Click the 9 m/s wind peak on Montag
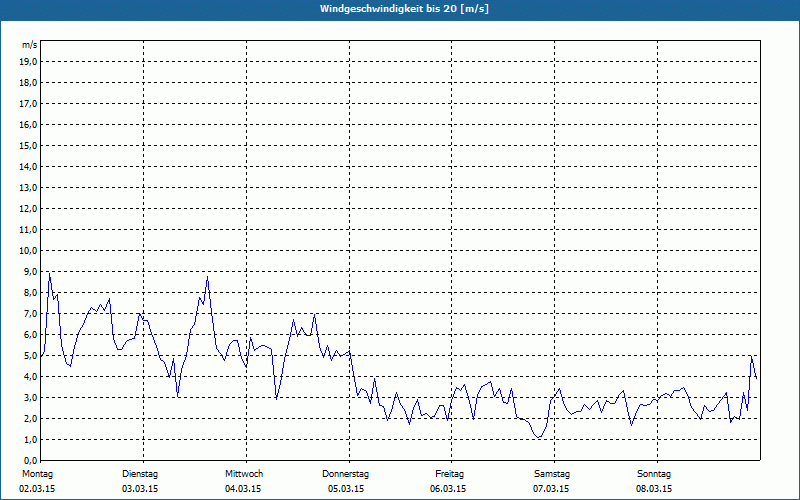800x500 pixels. tap(49, 273)
